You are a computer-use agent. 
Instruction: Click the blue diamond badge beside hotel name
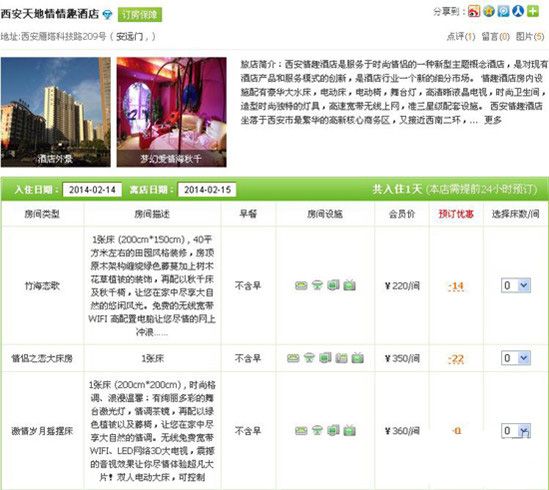107,15
